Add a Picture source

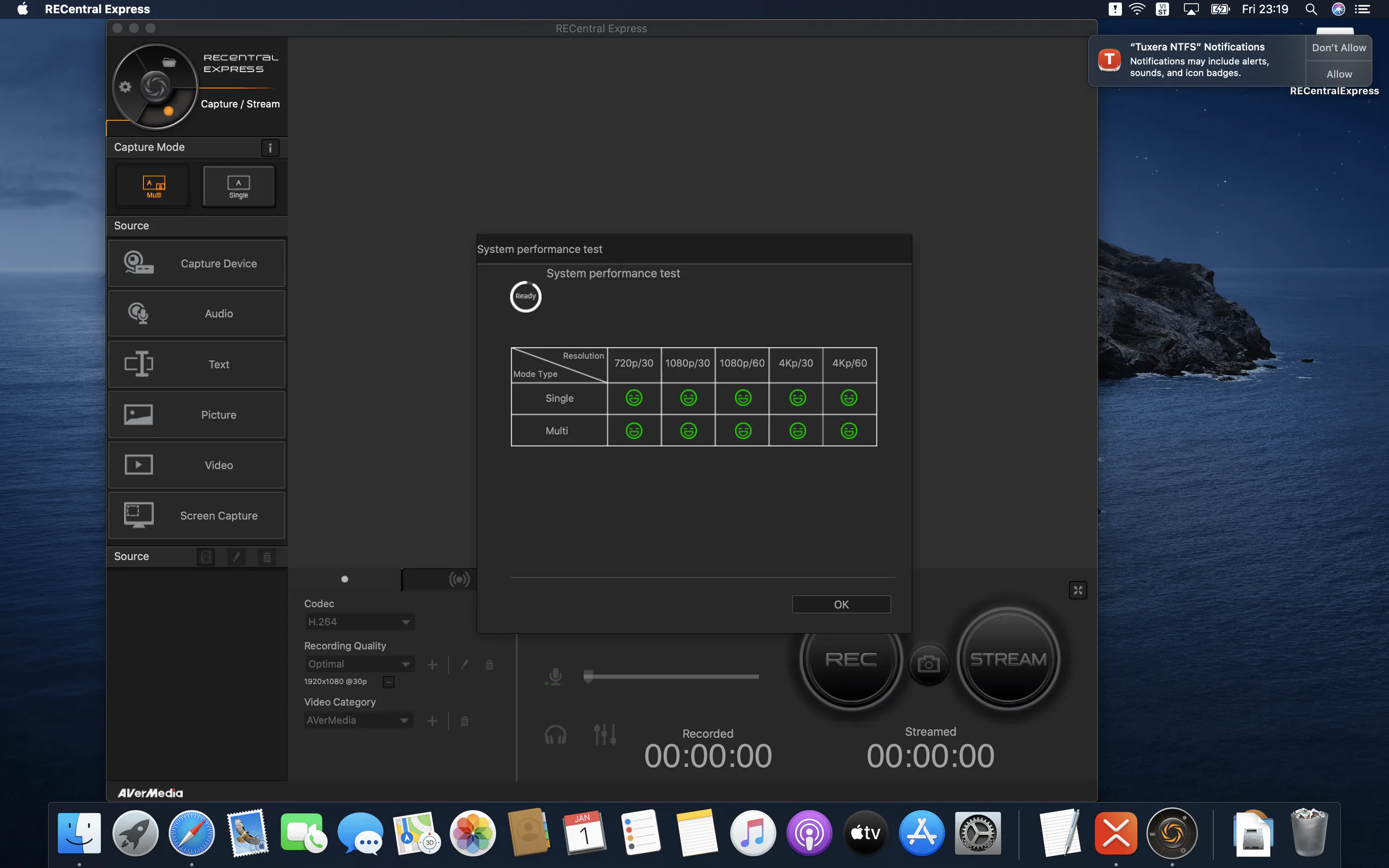[x=196, y=414]
